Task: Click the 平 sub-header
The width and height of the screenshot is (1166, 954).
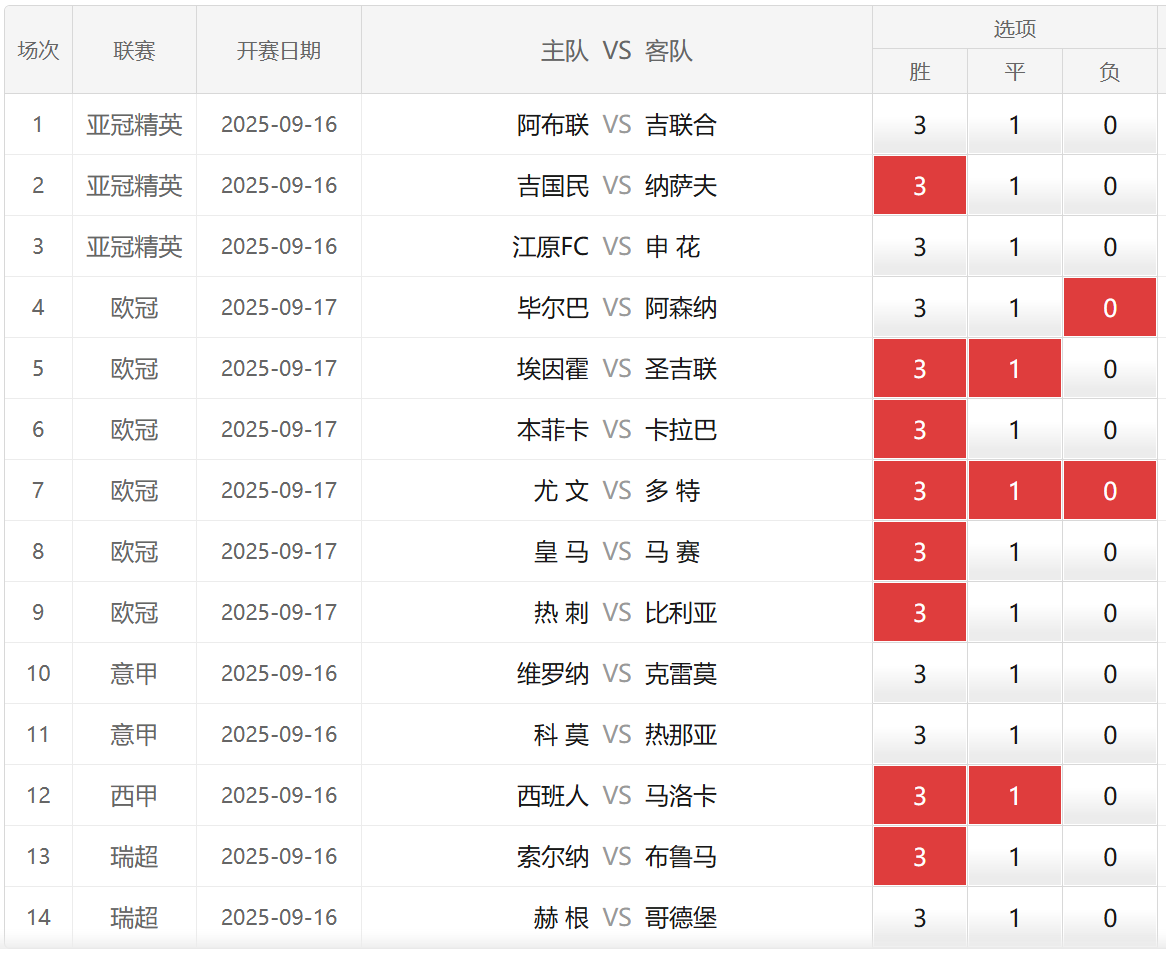Action: 1015,71
